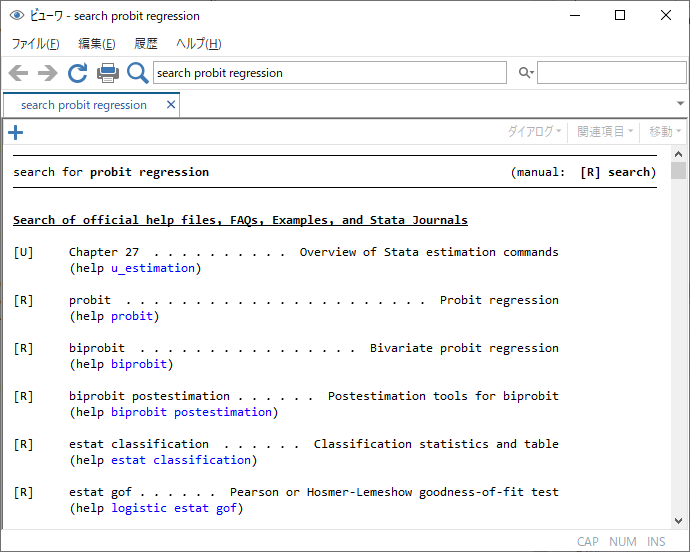Click the vertical scrollbar thumb
Viewport: 690px width, 552px height.
click(679, 170)
